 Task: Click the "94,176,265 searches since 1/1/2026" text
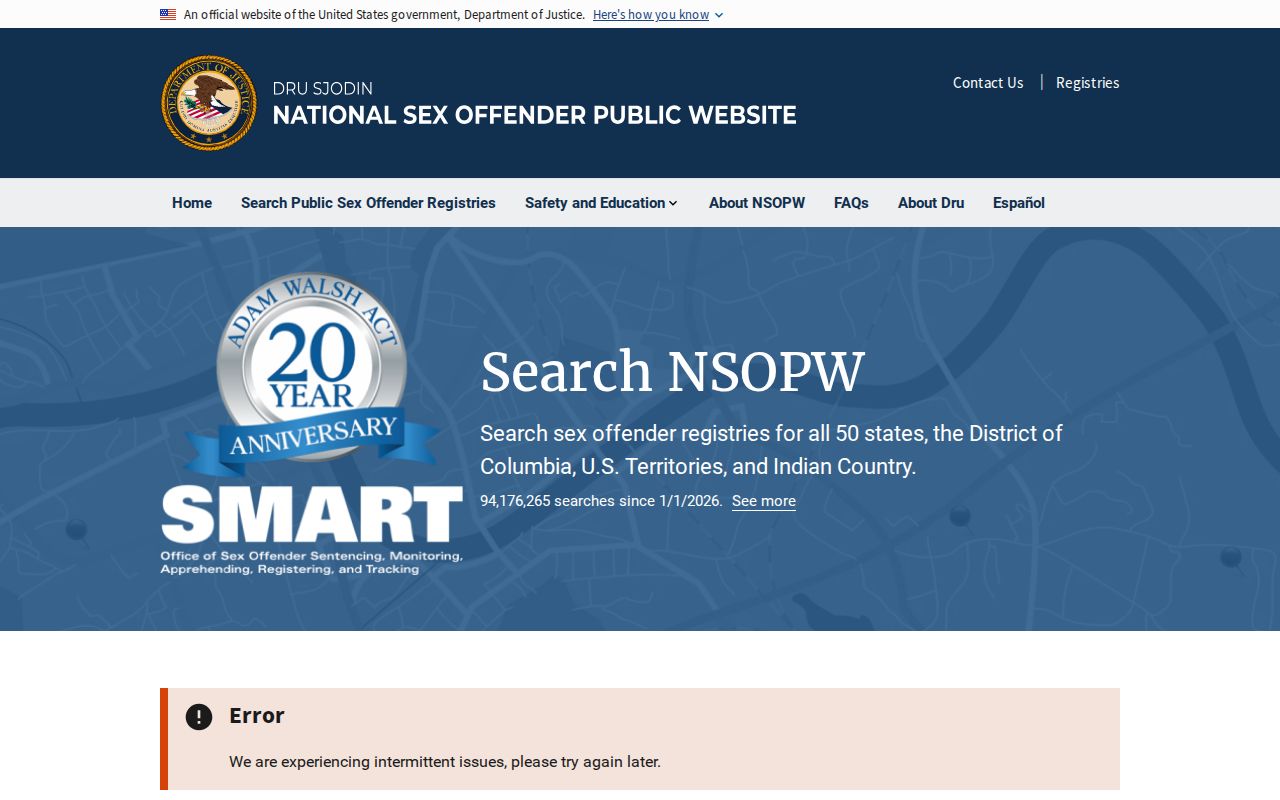click(601, 501)
